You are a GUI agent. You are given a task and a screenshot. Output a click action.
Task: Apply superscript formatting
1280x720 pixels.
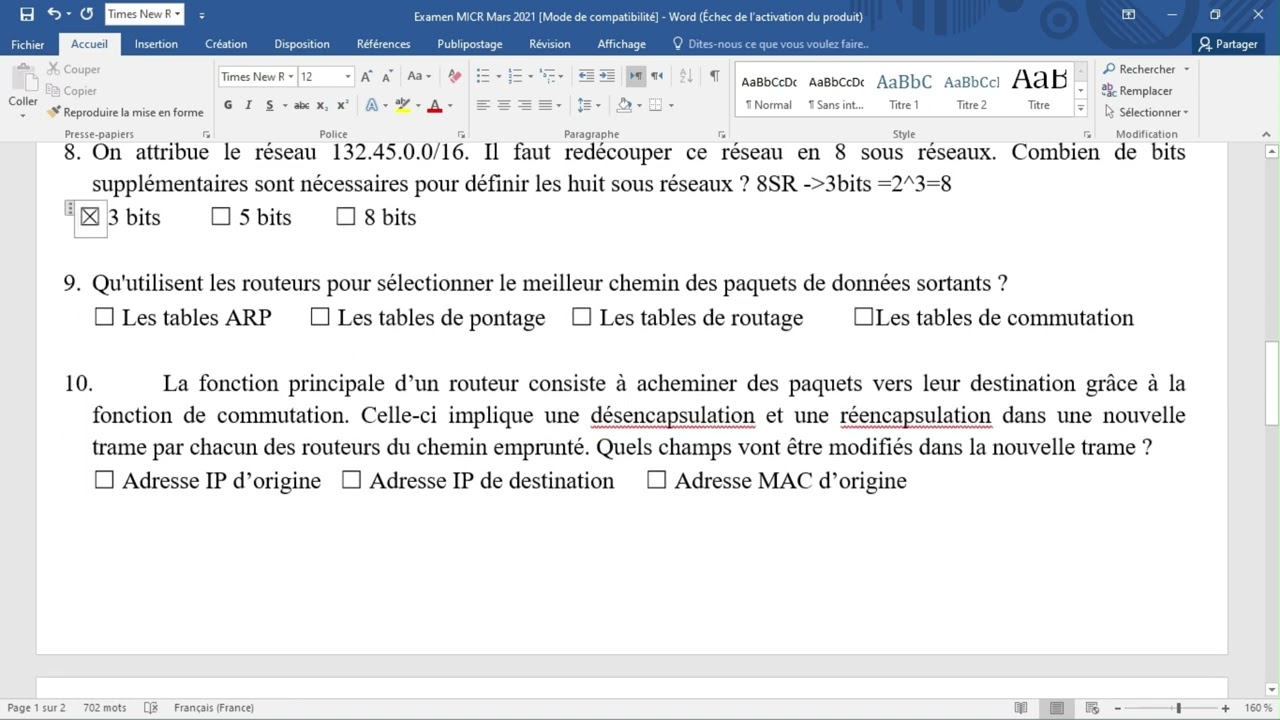(x=342, y=105)
